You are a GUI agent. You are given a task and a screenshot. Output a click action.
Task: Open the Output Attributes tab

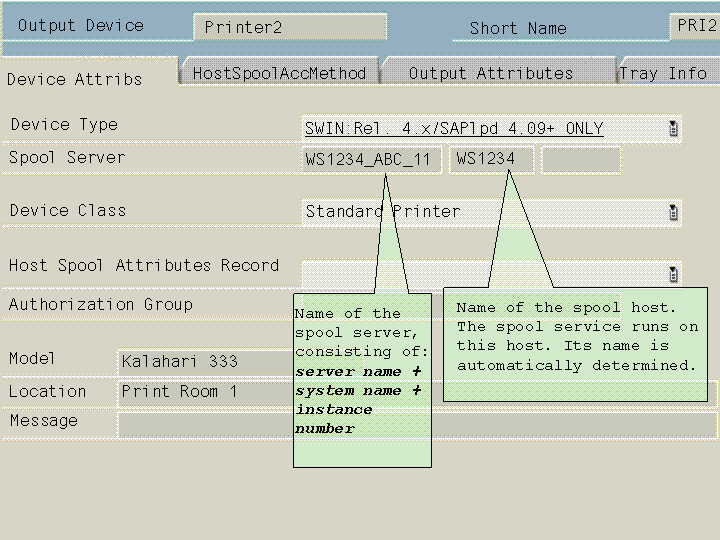tap(491, 73)
